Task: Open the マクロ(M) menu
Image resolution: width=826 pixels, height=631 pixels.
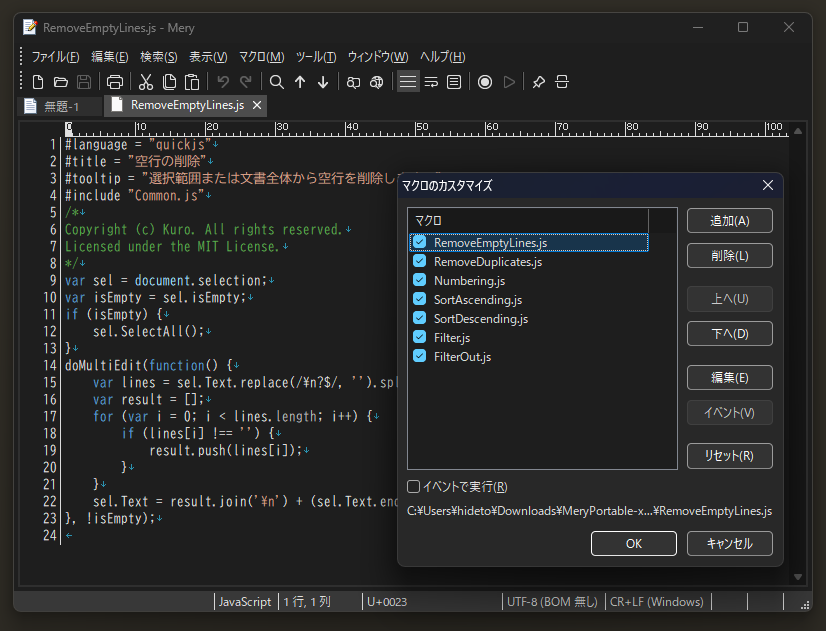Action: (261, 57)
